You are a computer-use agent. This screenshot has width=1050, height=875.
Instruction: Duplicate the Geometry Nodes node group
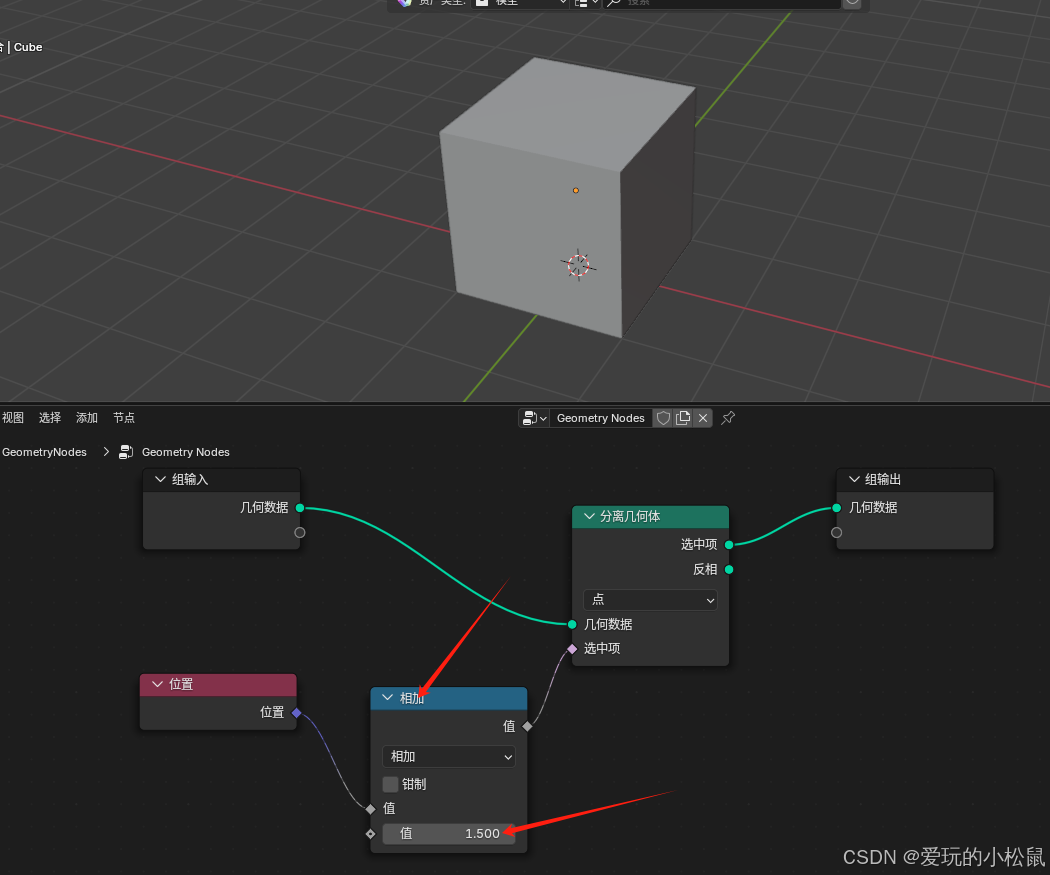tap(683, 418)
